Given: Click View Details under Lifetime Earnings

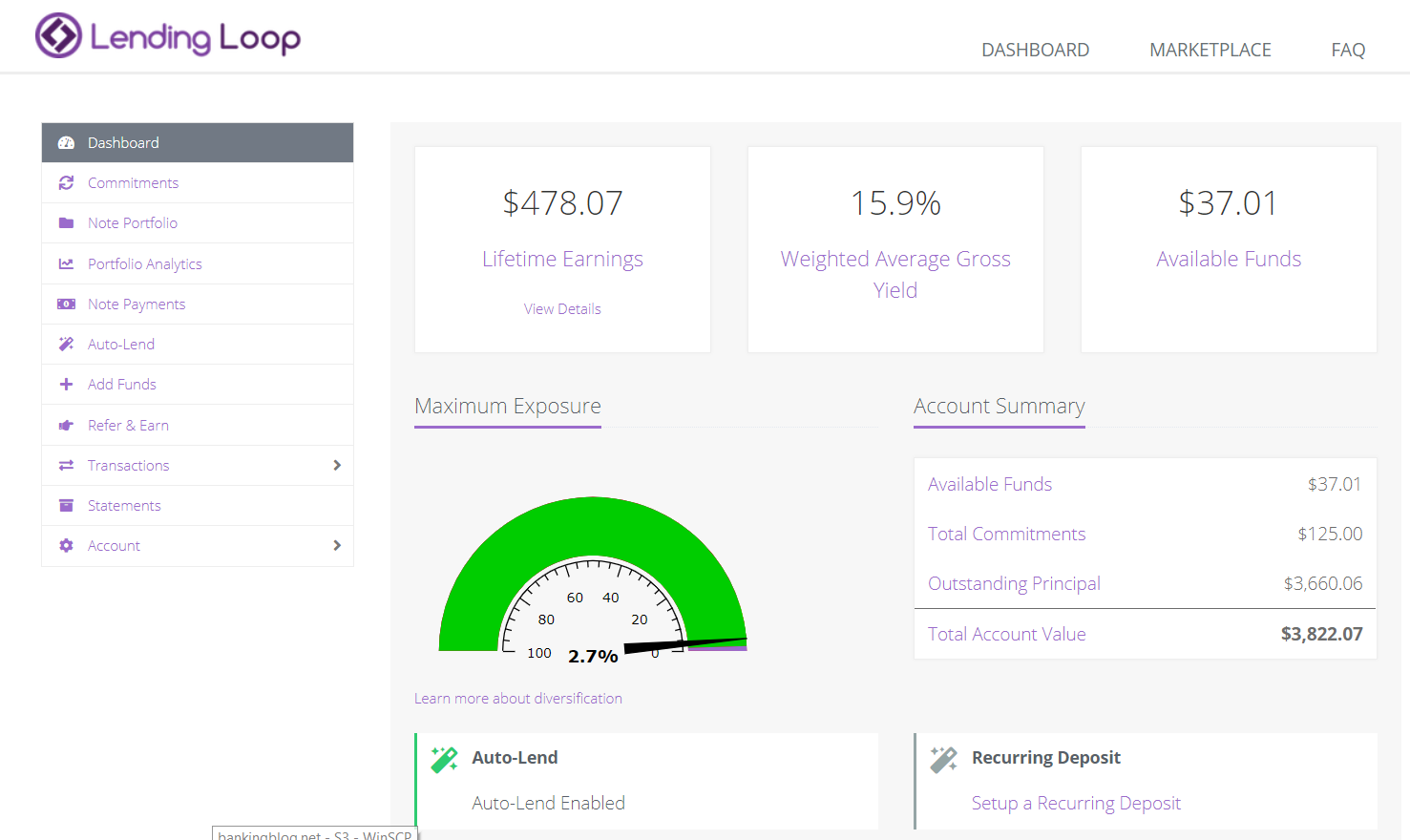Looking at the screenshot, I should point(562,308).
